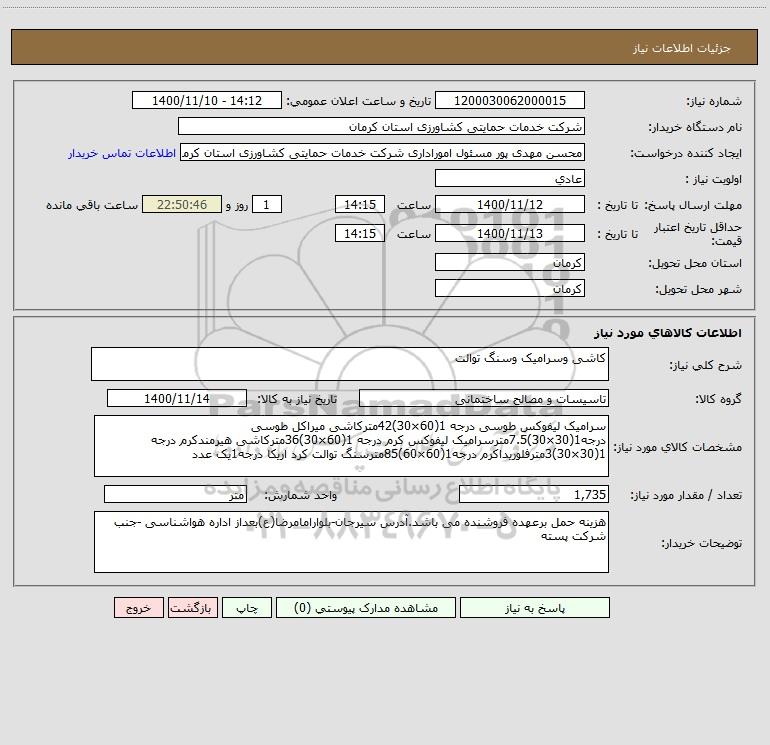Screen dimensions: 770x745
Task: Click request creator field محسن مهدی پور
Action: pyautogui.click(x=382, y=153)
